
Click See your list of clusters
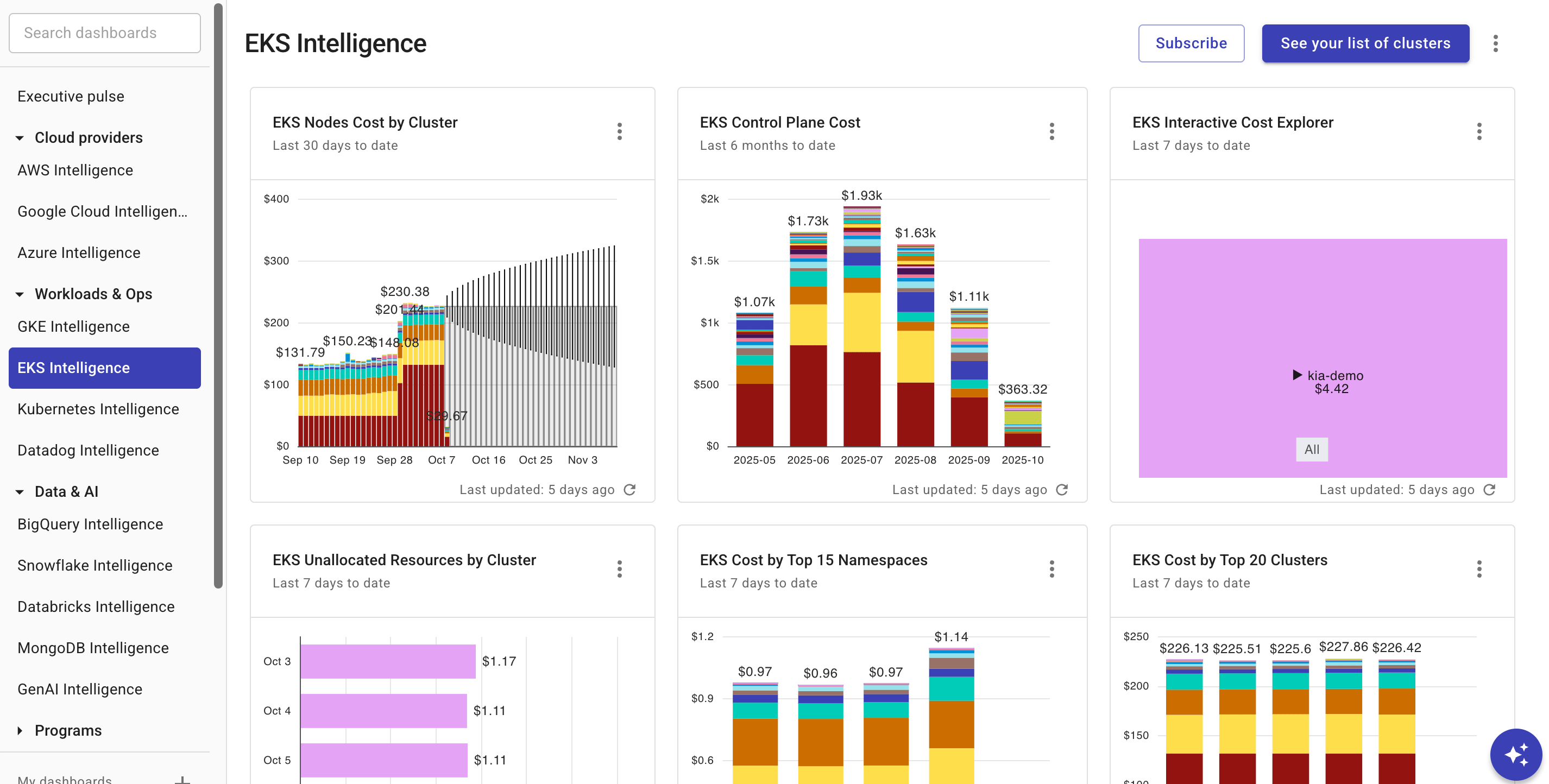[x=1365, y=43]
